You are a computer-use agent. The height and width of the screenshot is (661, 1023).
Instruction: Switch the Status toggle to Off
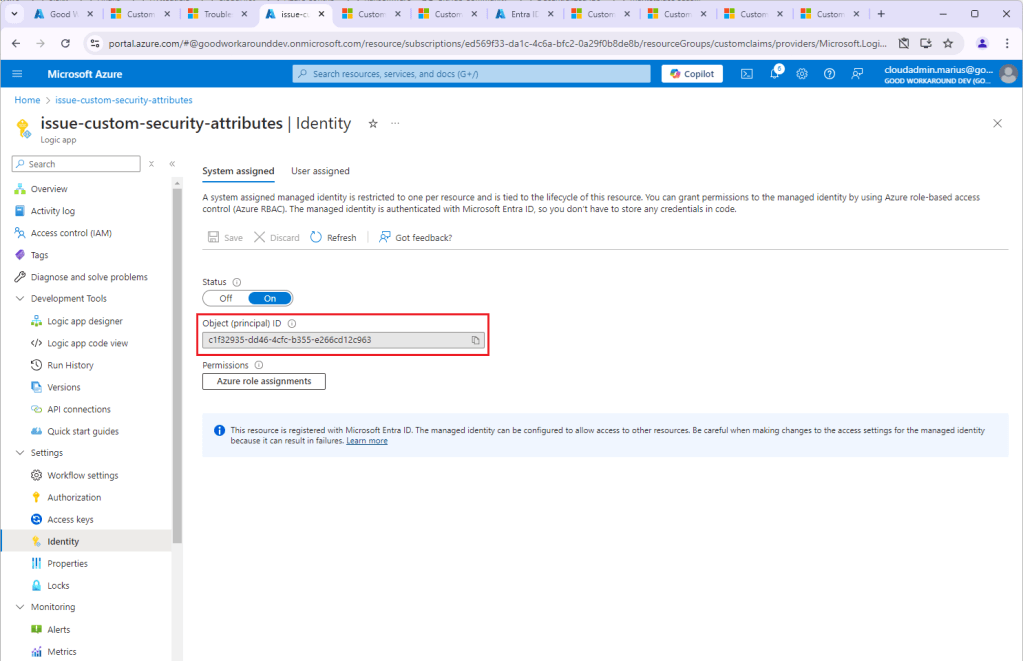[x=226, y=298]
